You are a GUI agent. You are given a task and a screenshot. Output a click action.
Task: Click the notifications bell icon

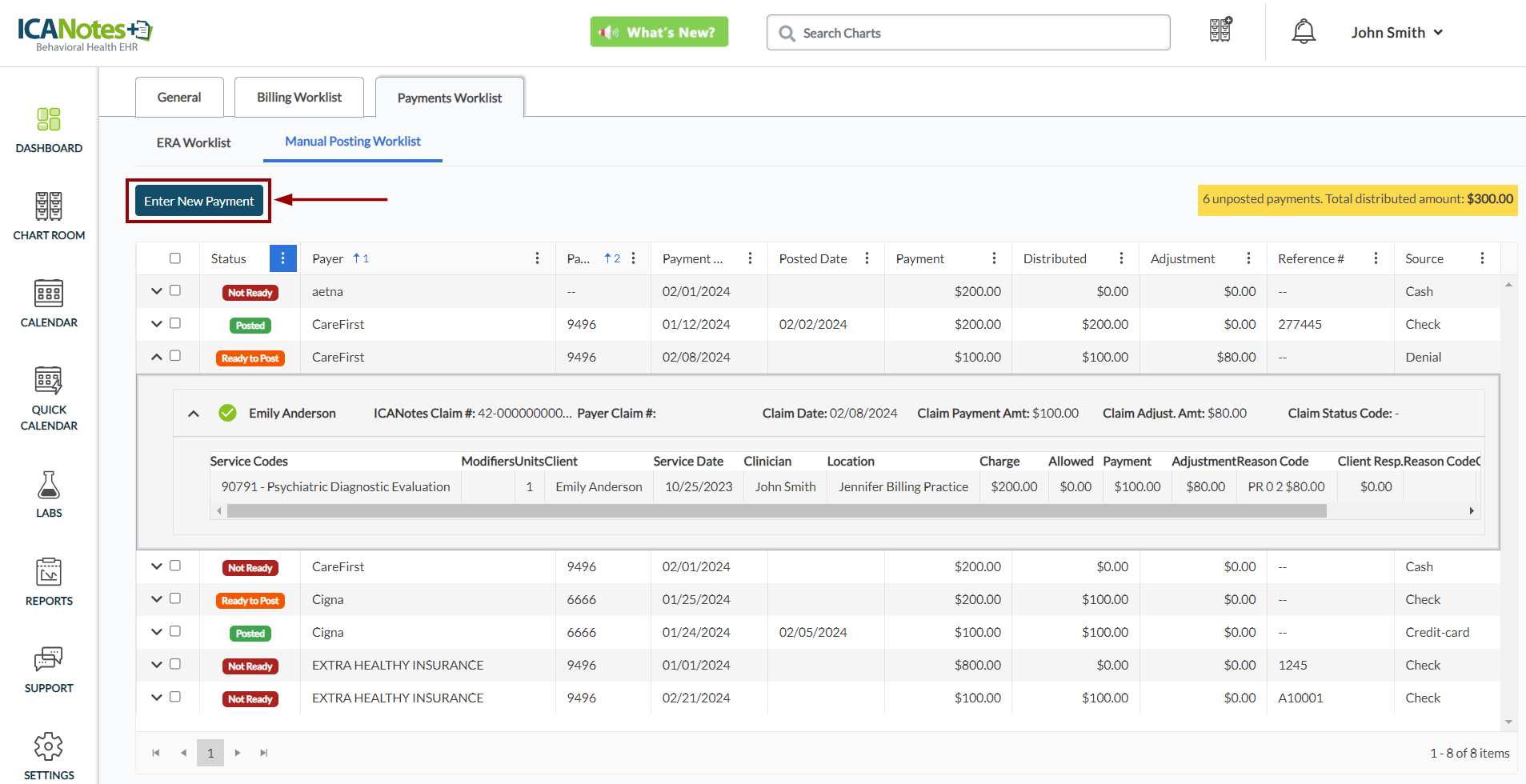(1304, 32)
